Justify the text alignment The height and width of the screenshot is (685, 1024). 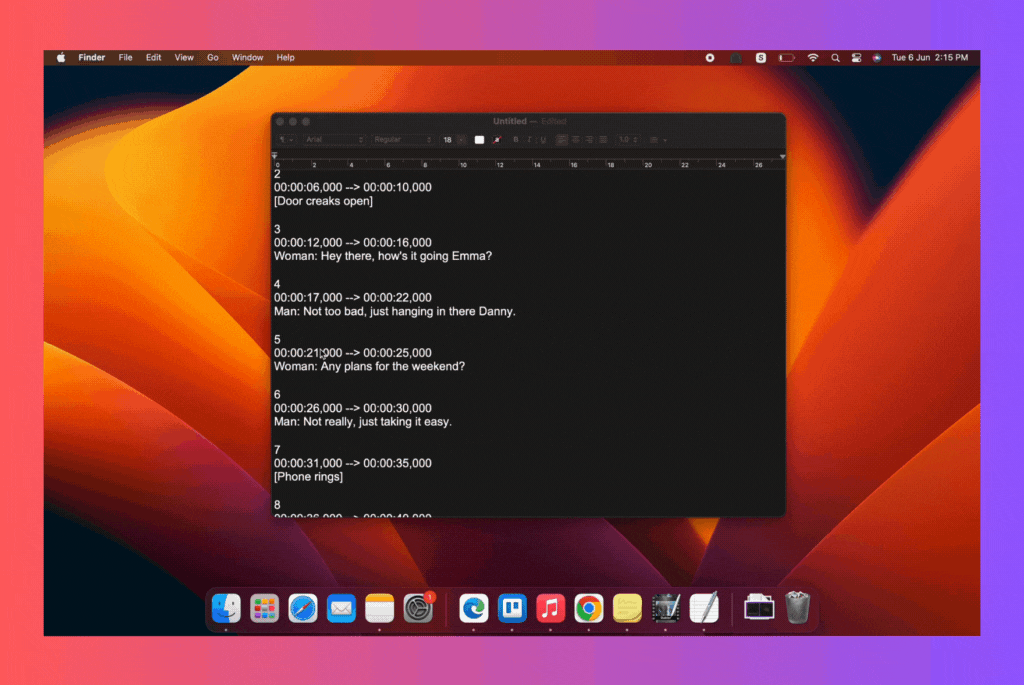[603, 140]
